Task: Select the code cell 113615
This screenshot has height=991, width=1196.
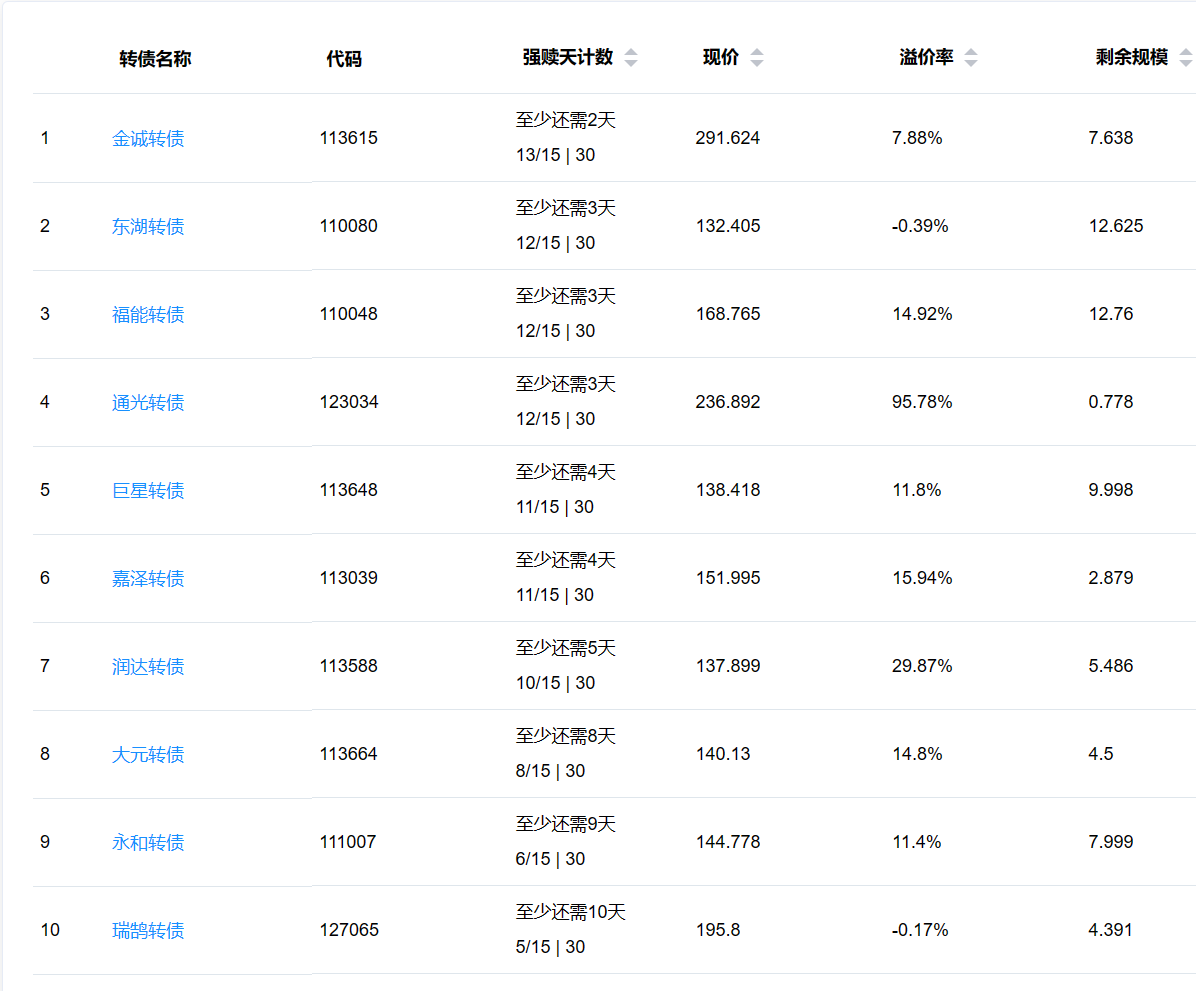Action: pyautogui.click(x=349, y=138)
